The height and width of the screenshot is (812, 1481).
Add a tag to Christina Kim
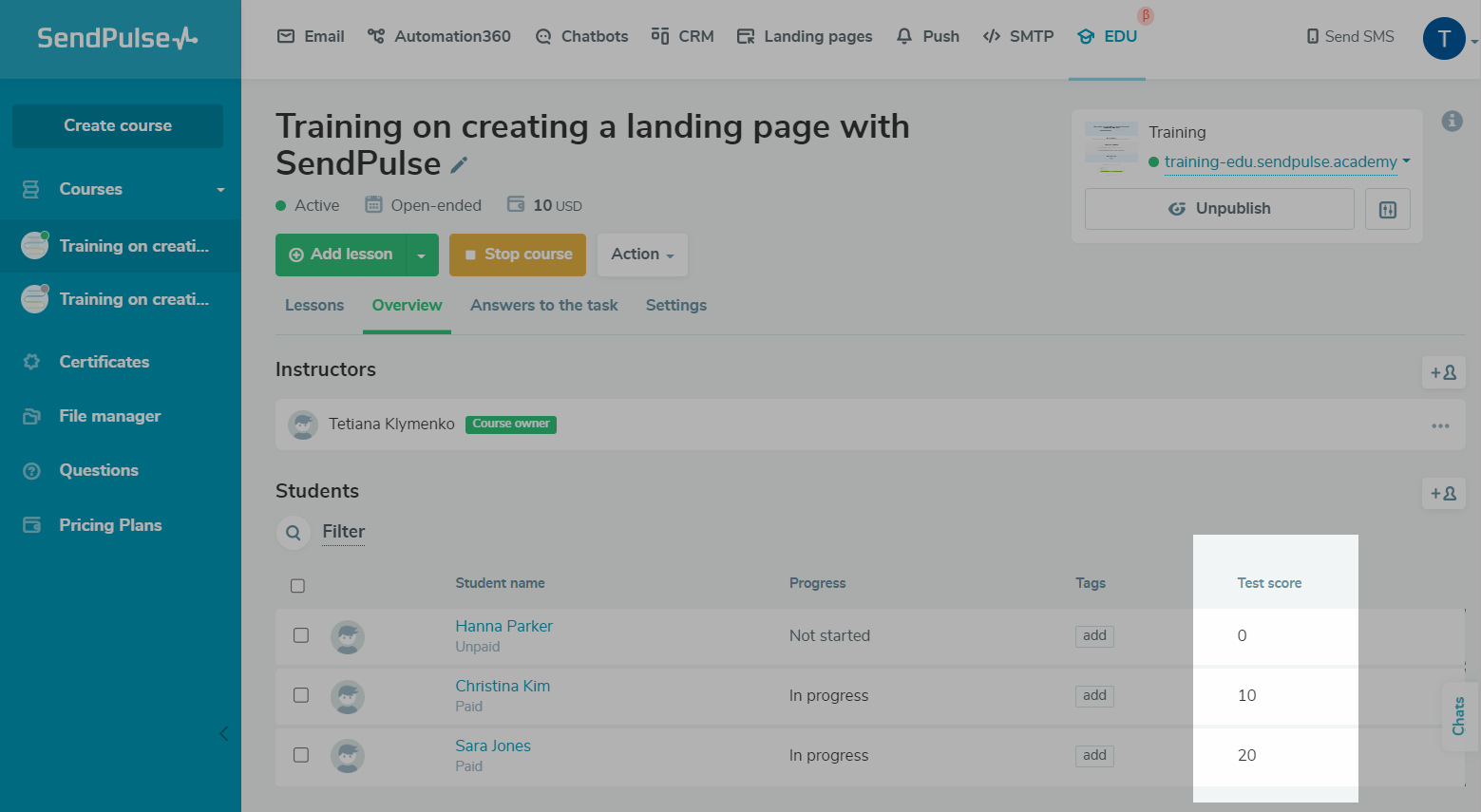[x=1094, y=695]
